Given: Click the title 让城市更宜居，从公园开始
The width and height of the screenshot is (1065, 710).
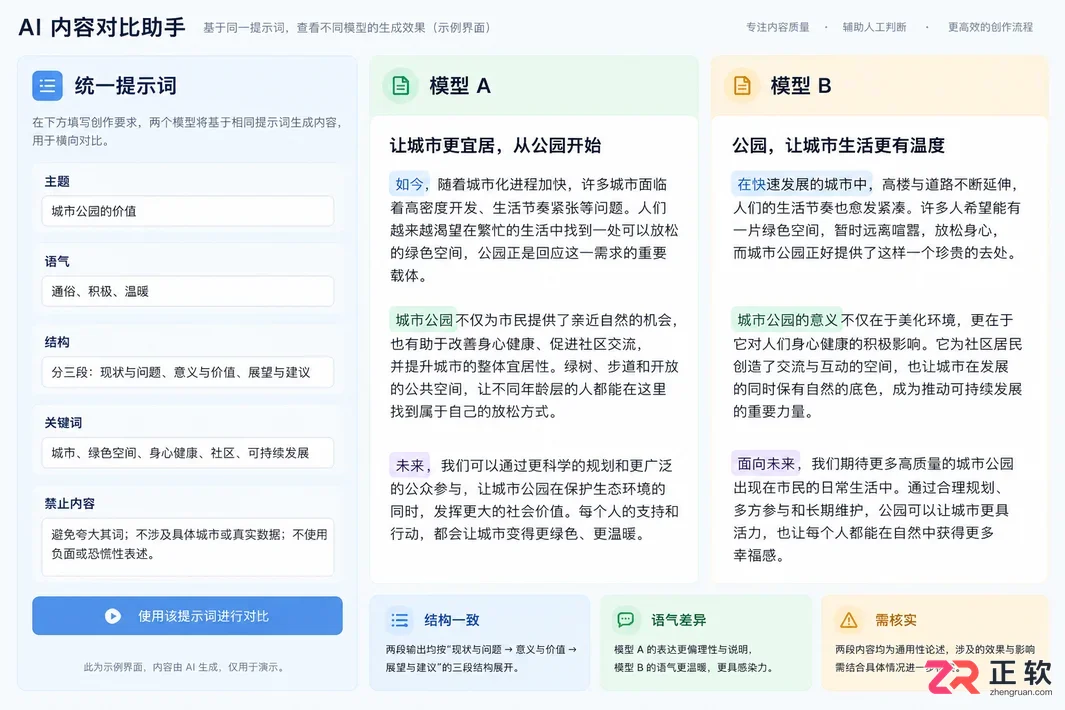Looking at the screenshot, I should coord(496,145).
